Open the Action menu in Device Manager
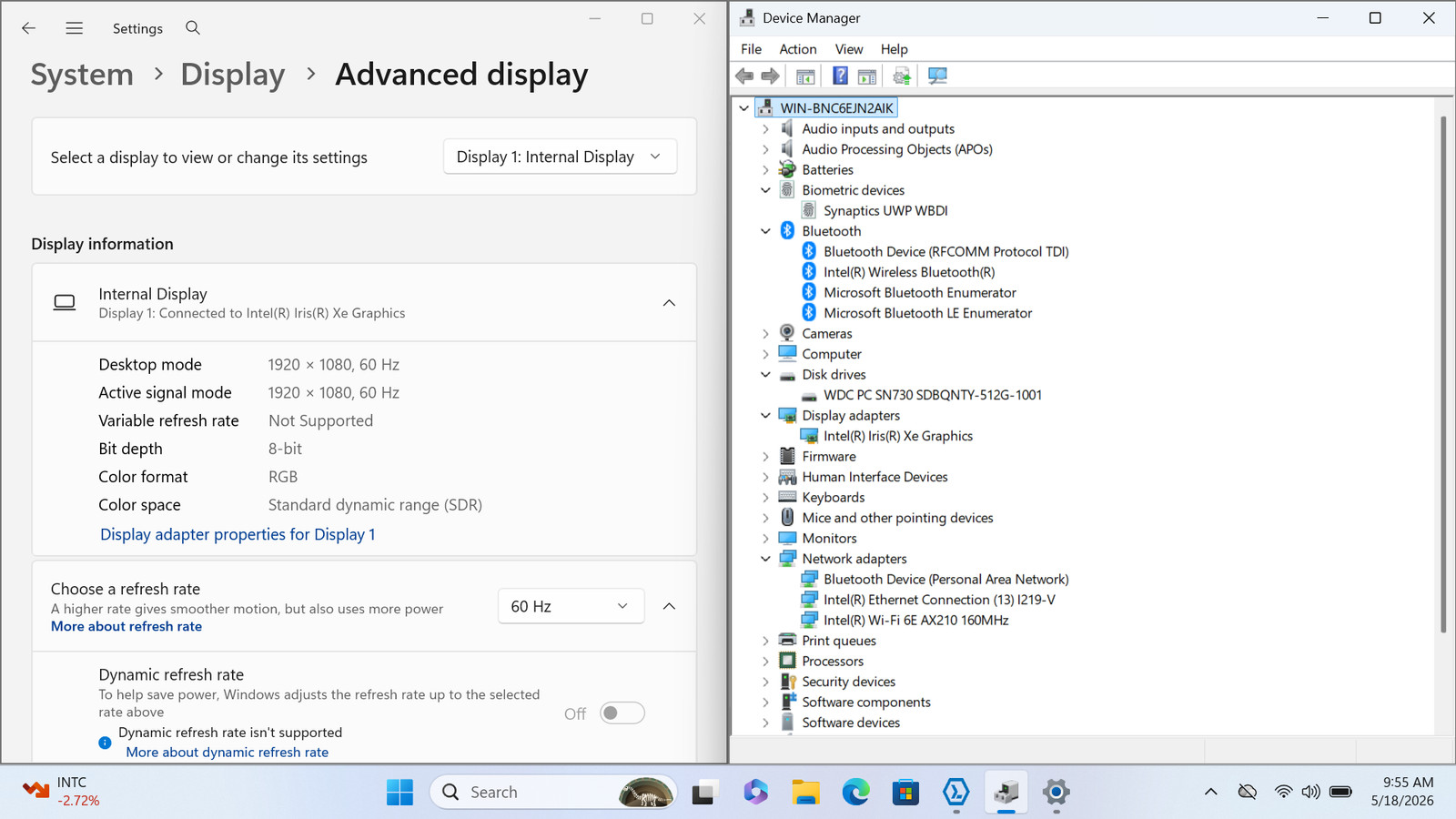Viewport: 1456px width, 819px height. (x=798, y=49)
